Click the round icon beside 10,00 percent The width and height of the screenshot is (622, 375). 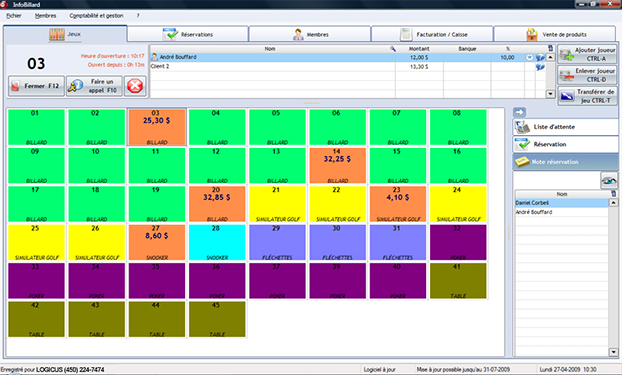[x=530, y=58]
